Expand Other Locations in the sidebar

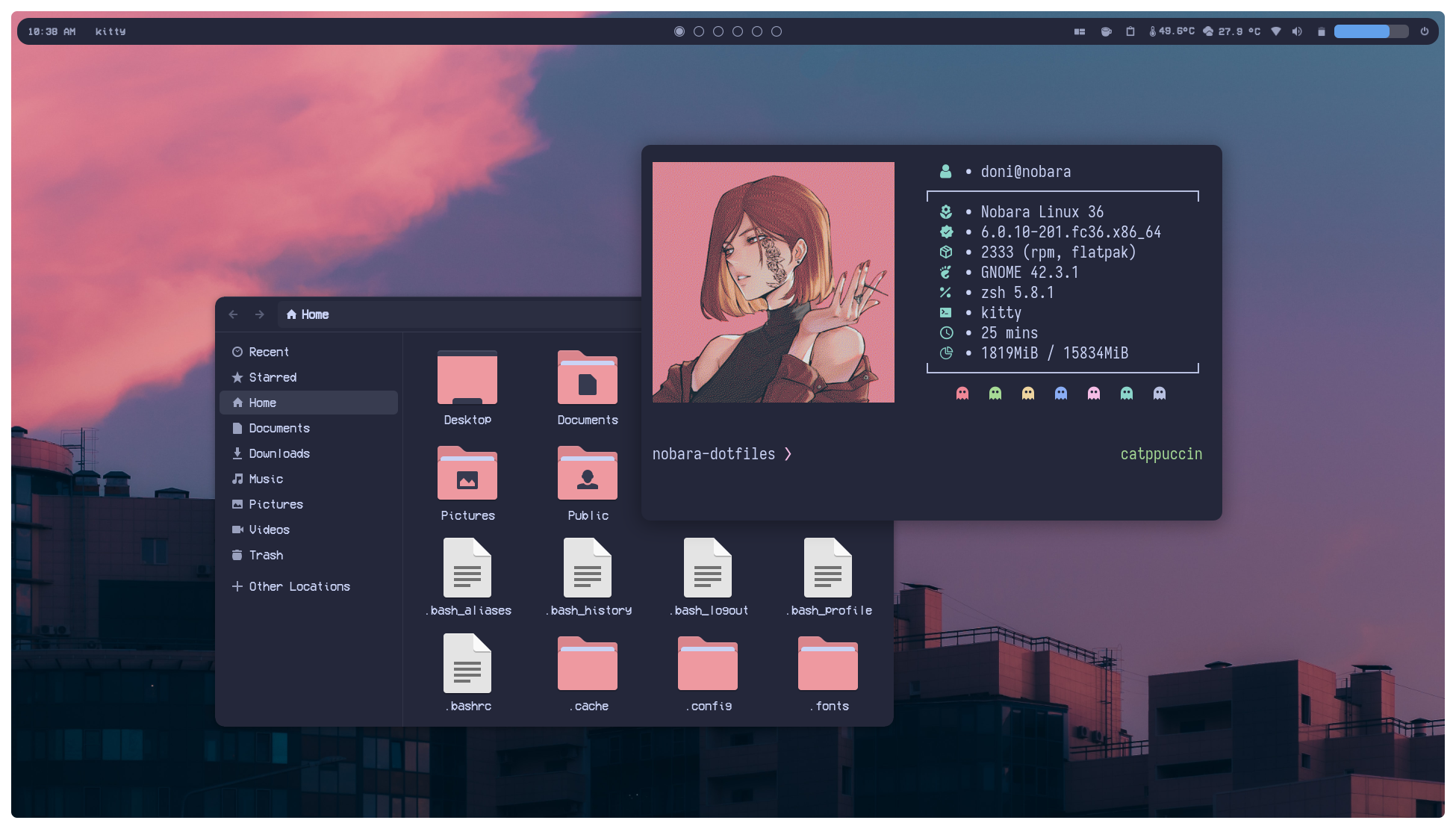click(291, 586)
